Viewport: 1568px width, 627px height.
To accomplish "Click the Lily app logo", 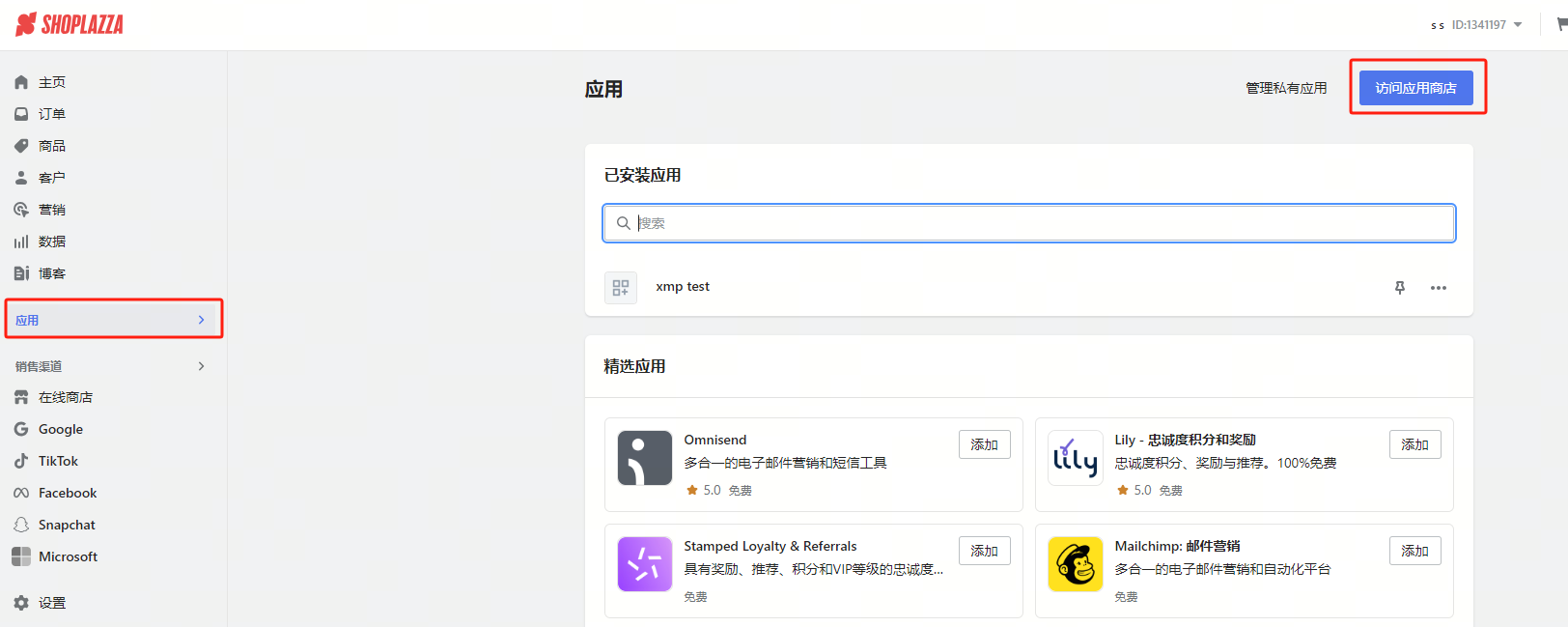I will tap(1076, 458).
